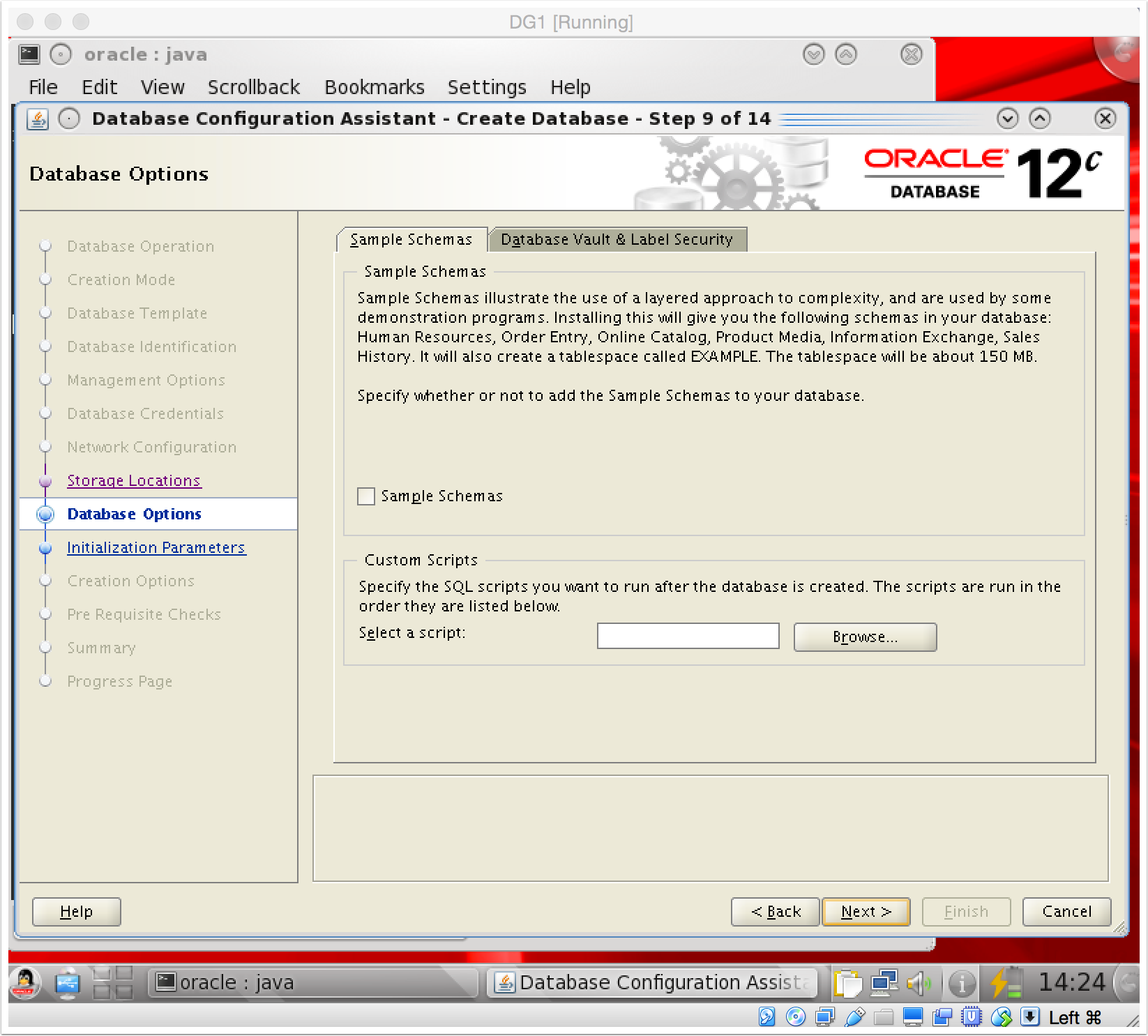
Task: Click the < Back button
Action: coord(776,911)
